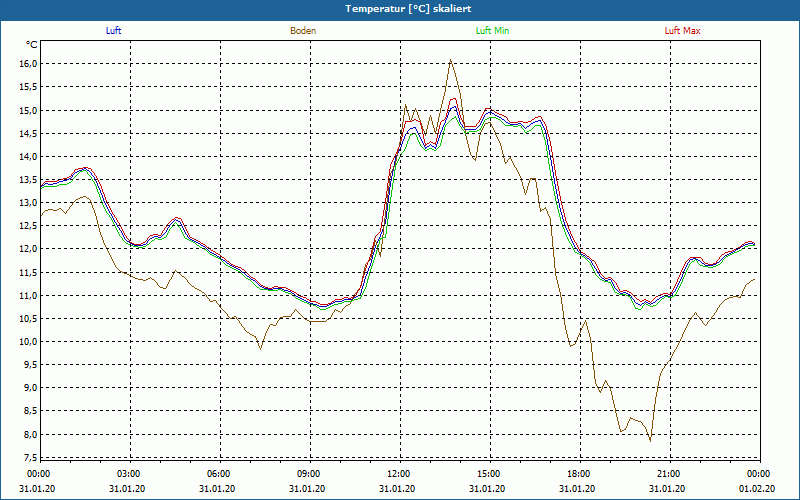
Task: Click the 15,5 y-axis value
Action: (x=28, y=87)
